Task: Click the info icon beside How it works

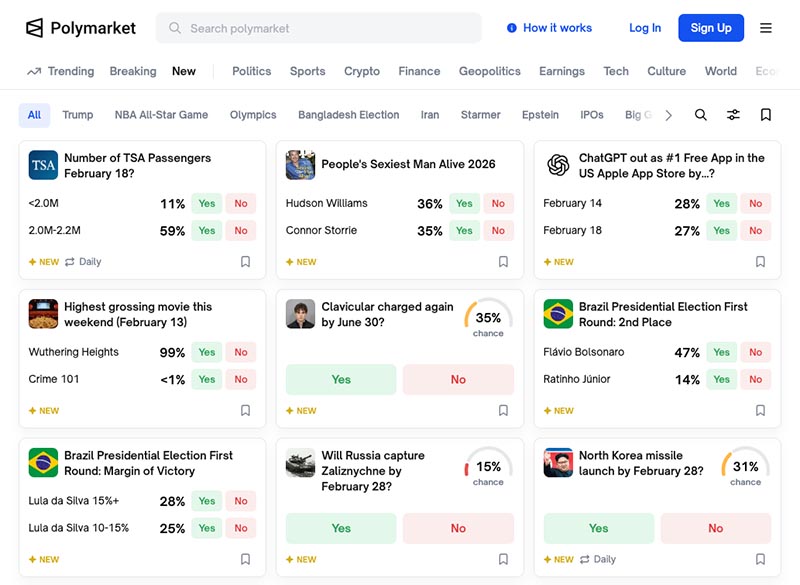Action: pyautogui.click(x=511, y=28)
